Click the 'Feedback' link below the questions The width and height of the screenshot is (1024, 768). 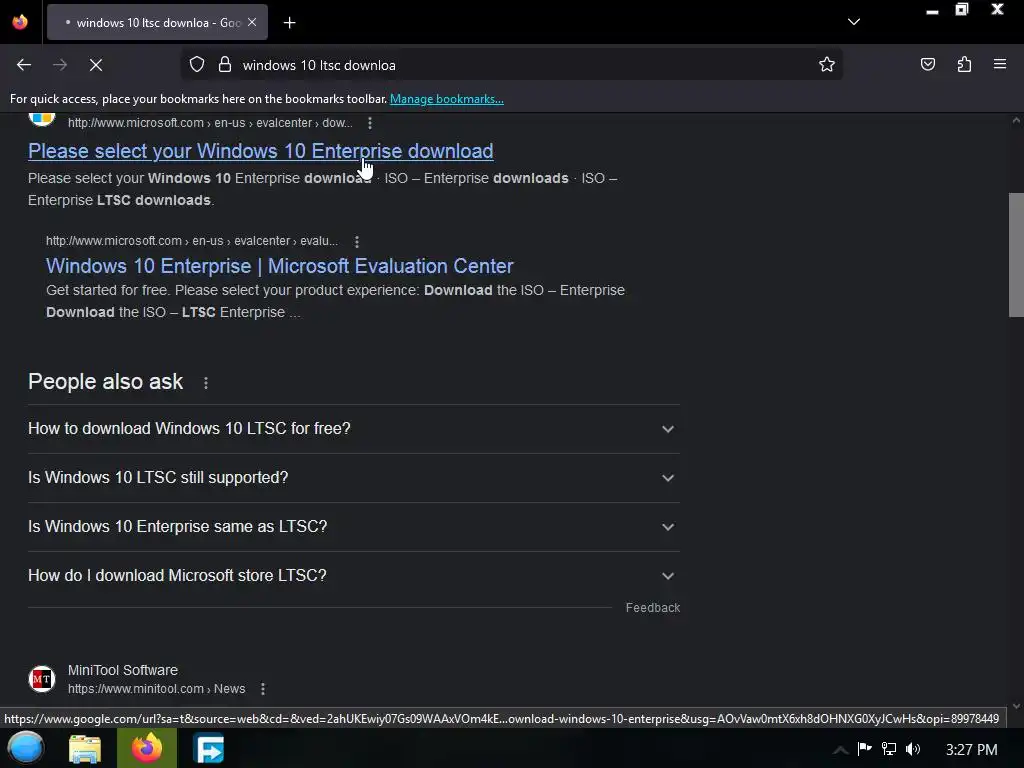pyautogui.click(x=652, y=608)
